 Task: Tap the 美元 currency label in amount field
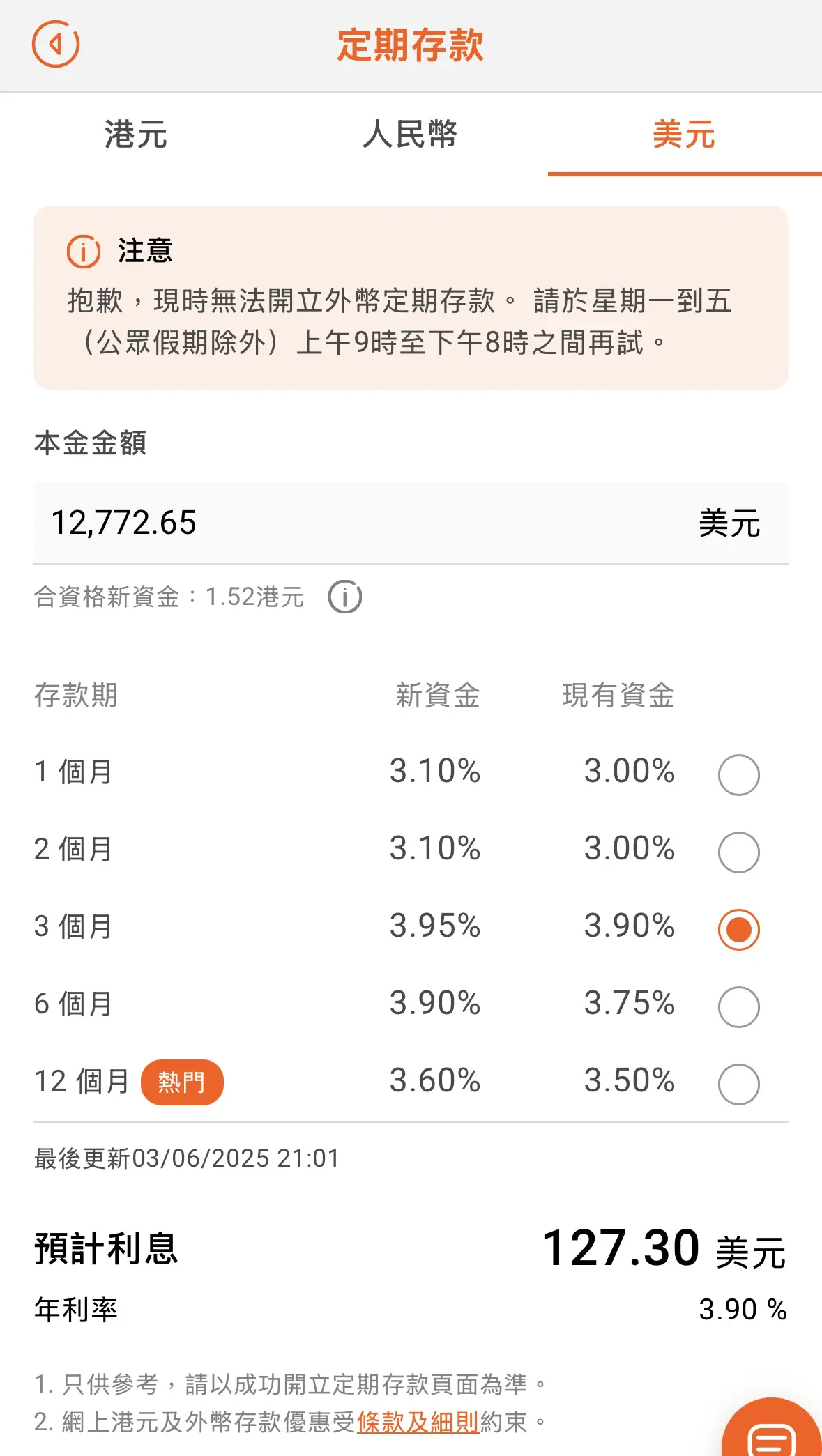tap(729, 523)
